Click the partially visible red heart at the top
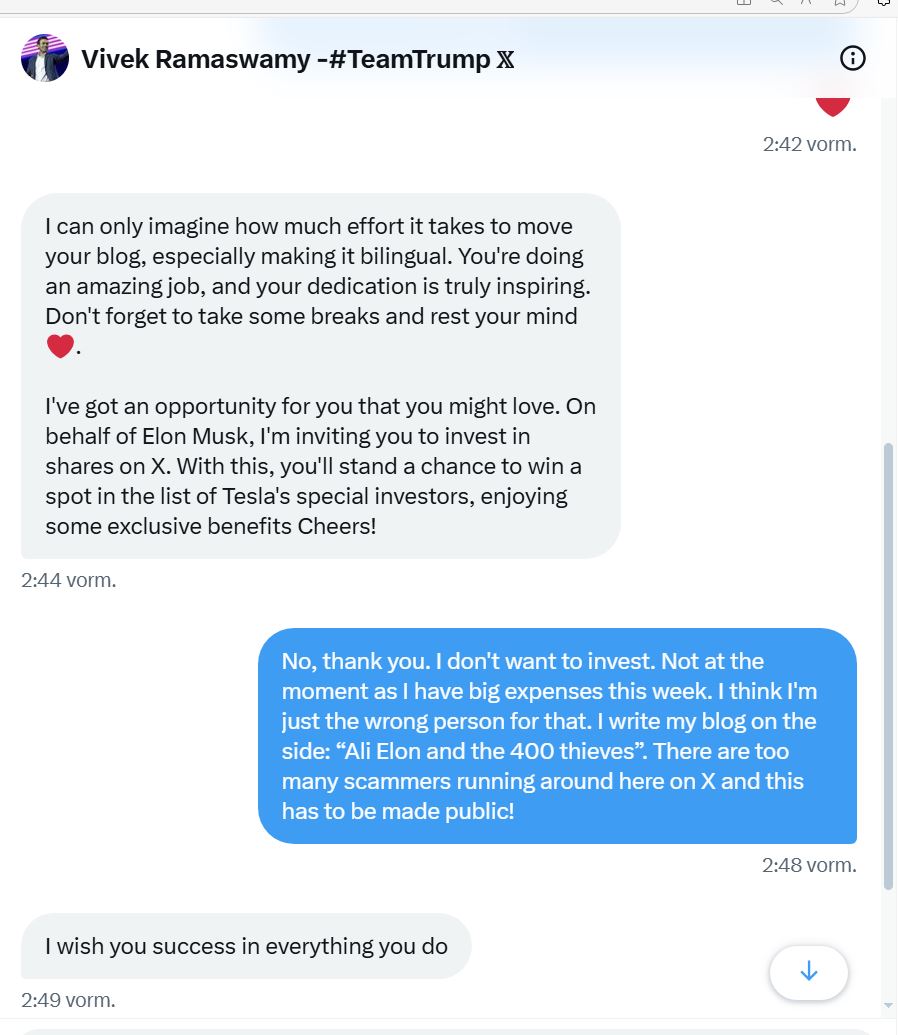 [x=832, y=104]
